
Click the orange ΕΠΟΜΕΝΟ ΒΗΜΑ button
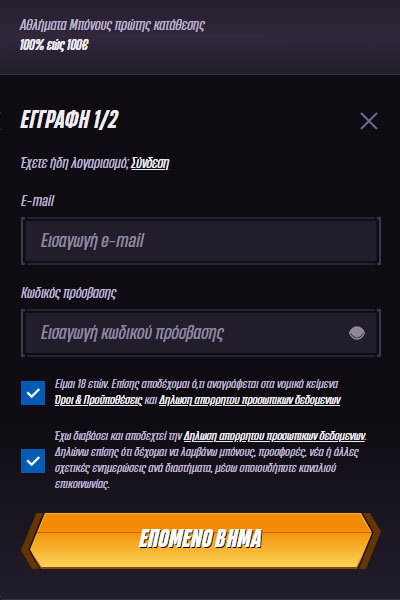coord(201,540)
